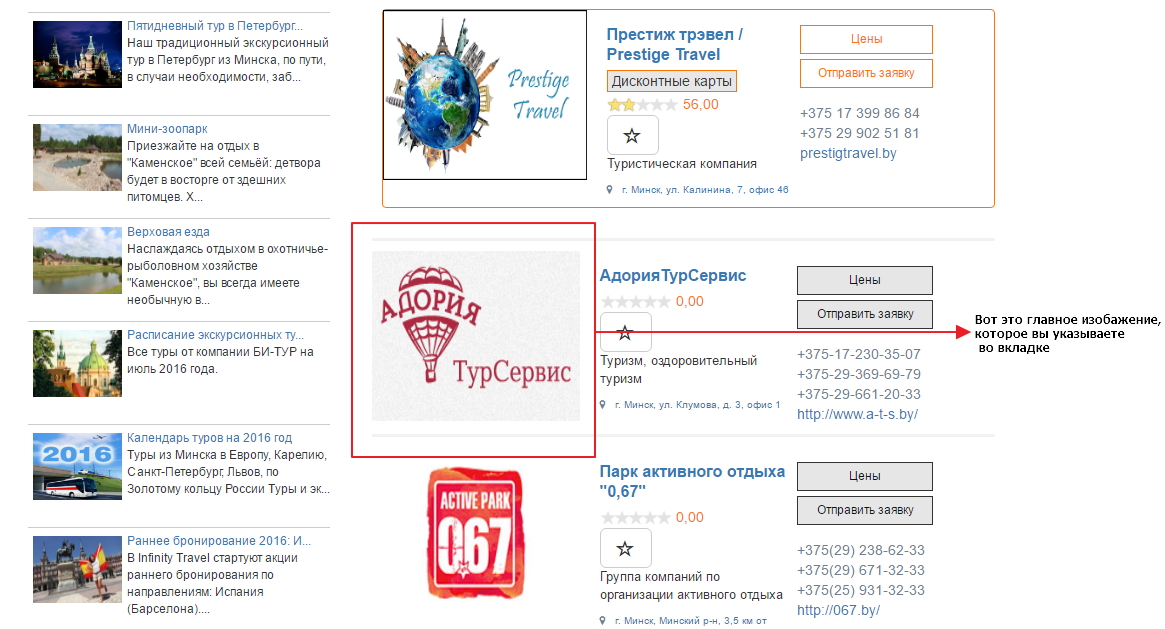The height and width of the screenshot is (629, 1165).
Task: Open Prestige Travel globe logo image
Action: [484, 94]
